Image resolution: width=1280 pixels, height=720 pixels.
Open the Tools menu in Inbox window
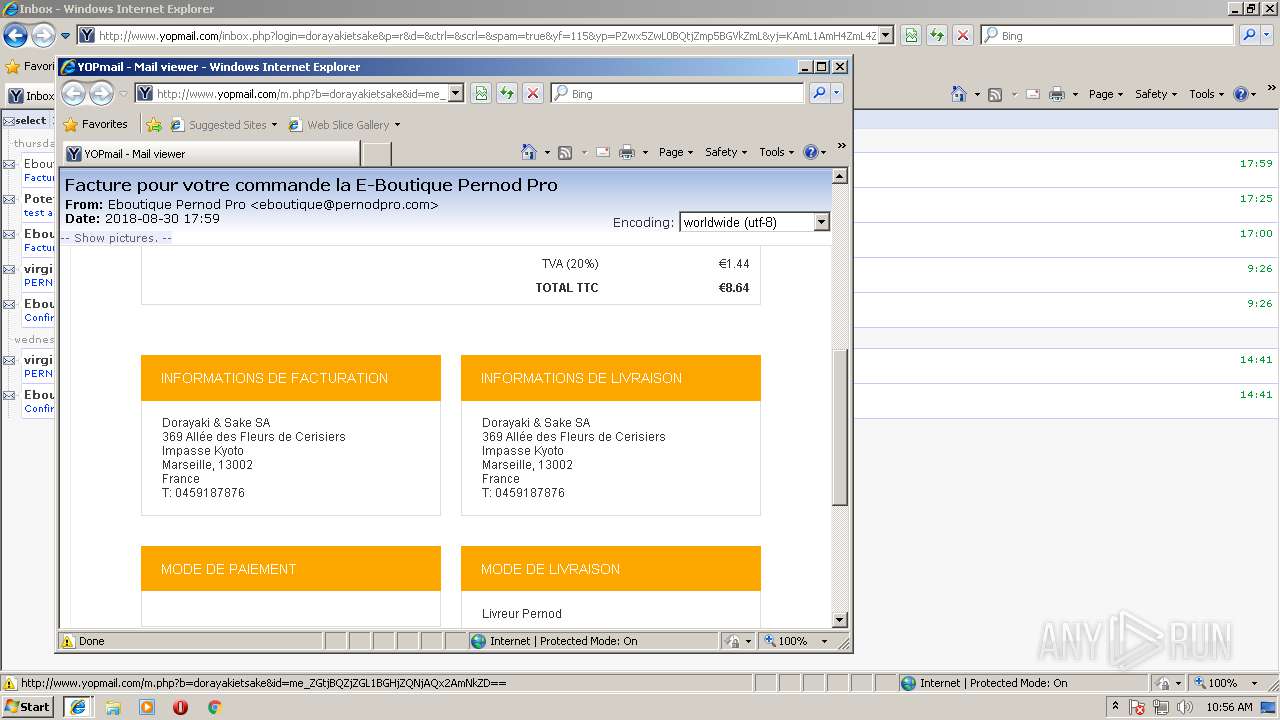[x=1207, y=94]
